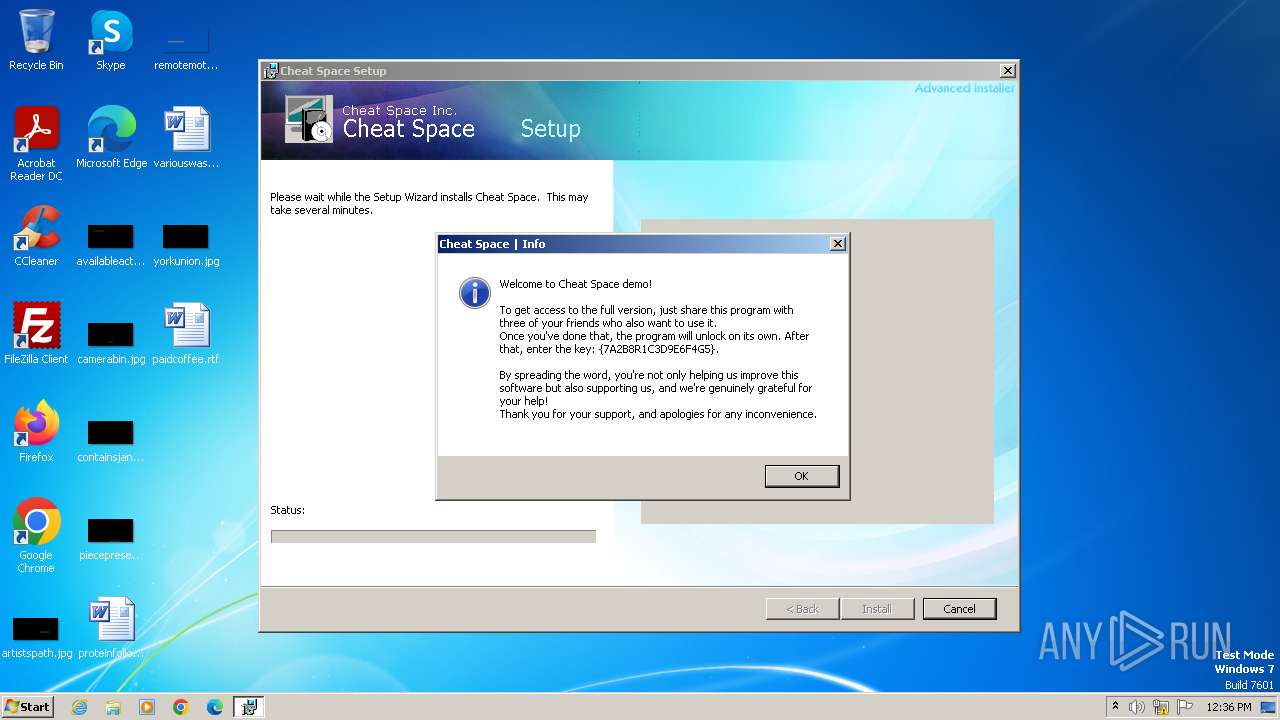Click the Cheat Space installer logo icon
Viewport: 1280px width, 720px height.
pos(308,119)
